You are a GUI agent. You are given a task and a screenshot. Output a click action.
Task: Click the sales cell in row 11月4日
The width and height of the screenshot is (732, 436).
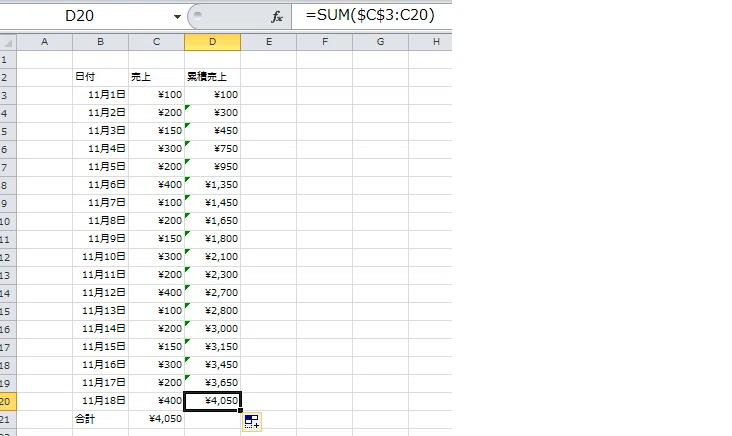[156, 149]
